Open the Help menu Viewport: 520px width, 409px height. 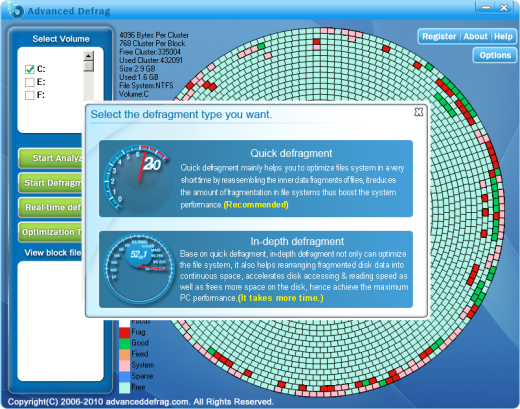point(503,36)
